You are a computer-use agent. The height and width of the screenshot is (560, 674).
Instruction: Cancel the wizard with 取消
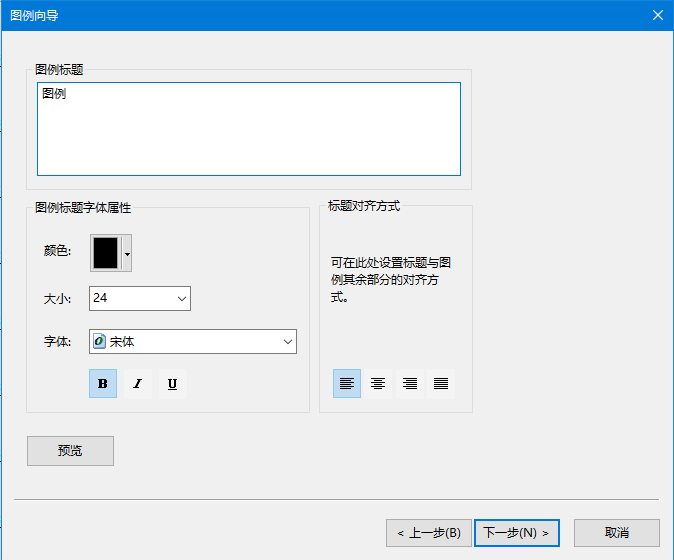point(617,533)
